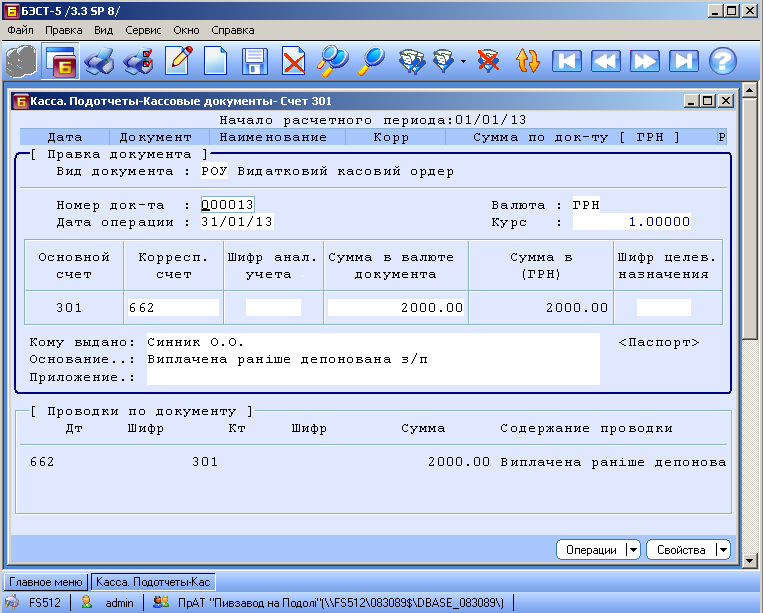Click the vertical scrollbar thumb
The image size is (763, 613).
click(x=750, y=217)
